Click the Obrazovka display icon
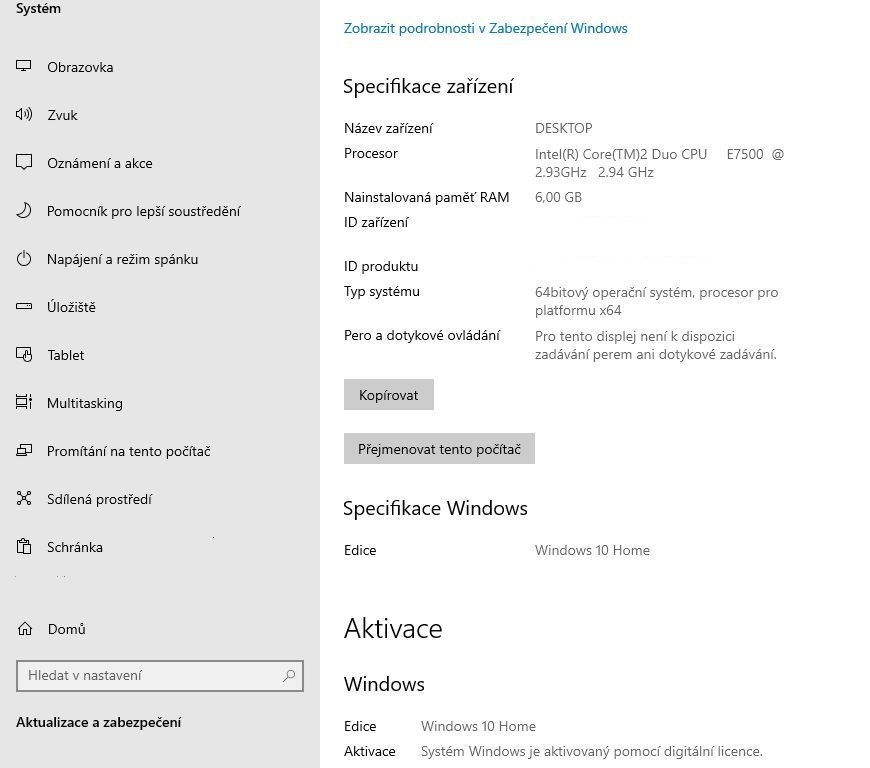The width and height of the screenshot is (870, 768). (25, 67)
